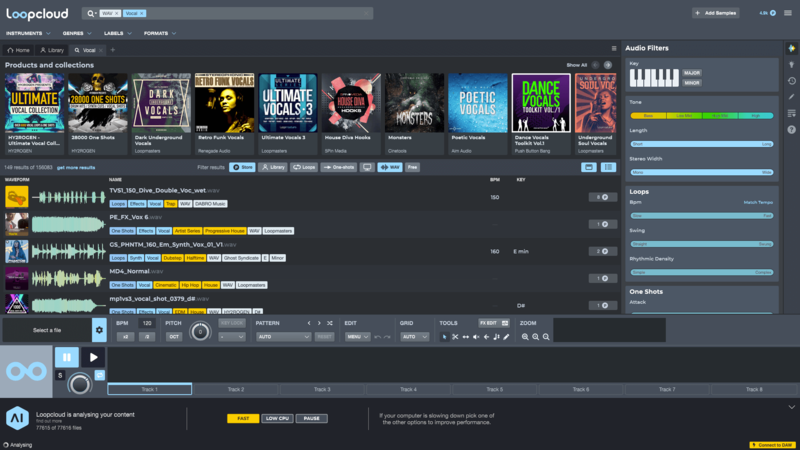Toggle the WAV format filter

(x=390, y=167)
